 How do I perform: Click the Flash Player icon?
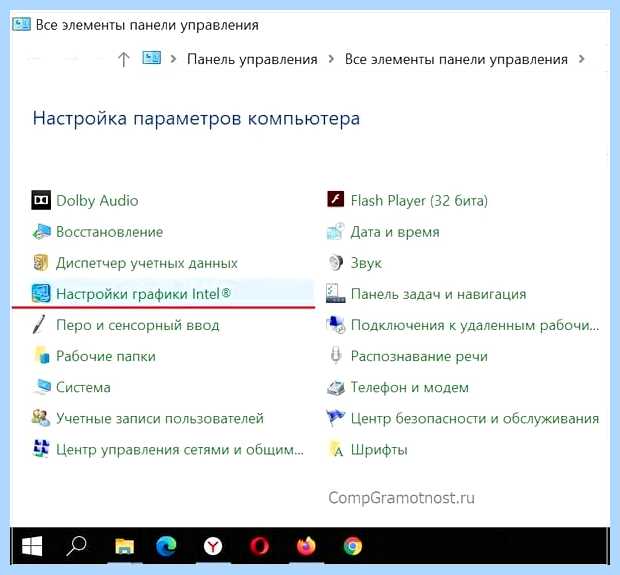click(336, 199)
